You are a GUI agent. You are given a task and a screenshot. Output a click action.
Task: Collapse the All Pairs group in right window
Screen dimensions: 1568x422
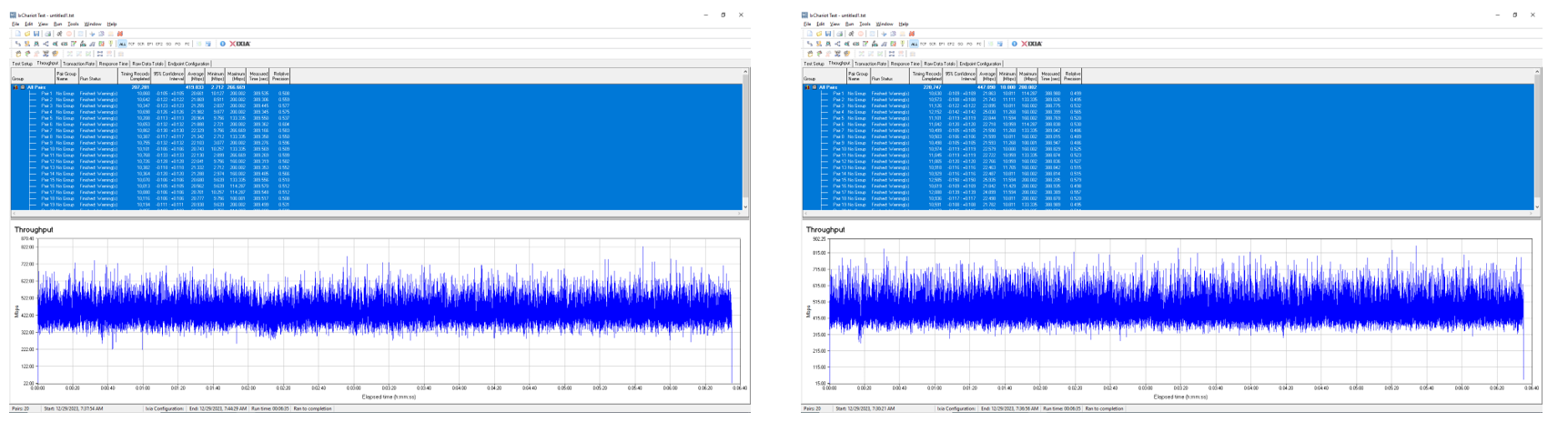[x=814, y=87]
